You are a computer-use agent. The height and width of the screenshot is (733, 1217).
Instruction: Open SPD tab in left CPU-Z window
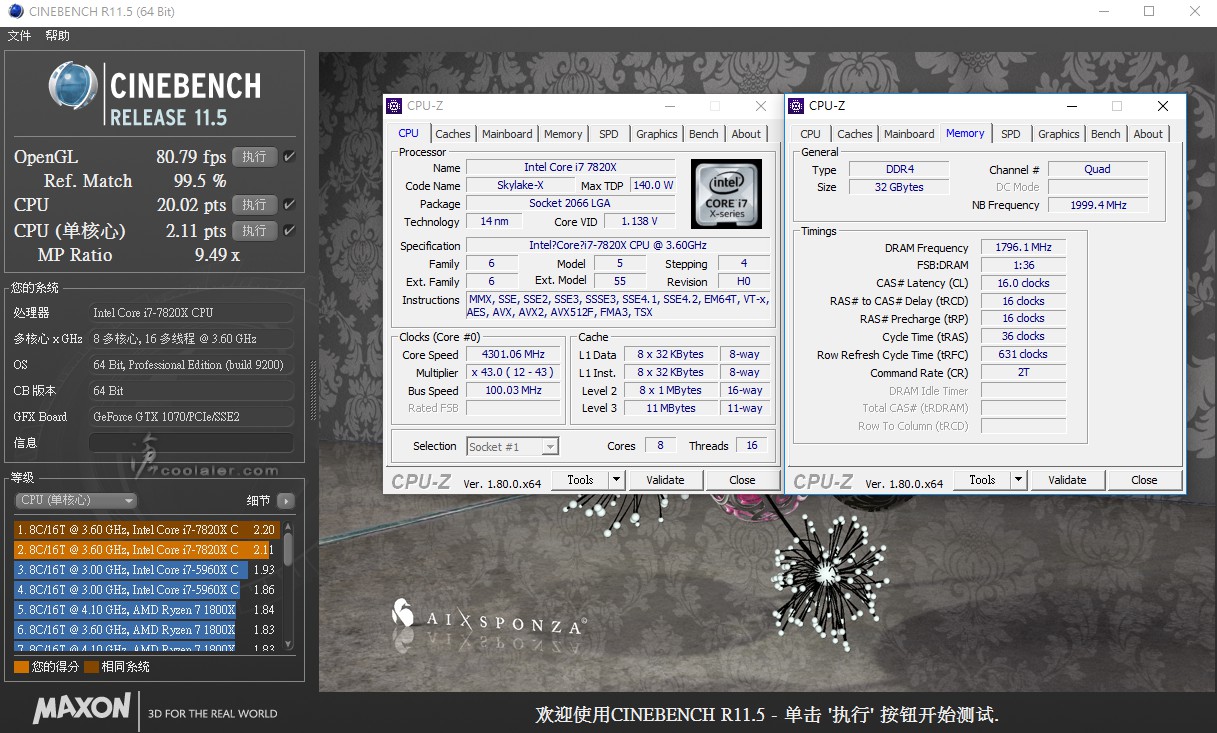tap(609, 134)
